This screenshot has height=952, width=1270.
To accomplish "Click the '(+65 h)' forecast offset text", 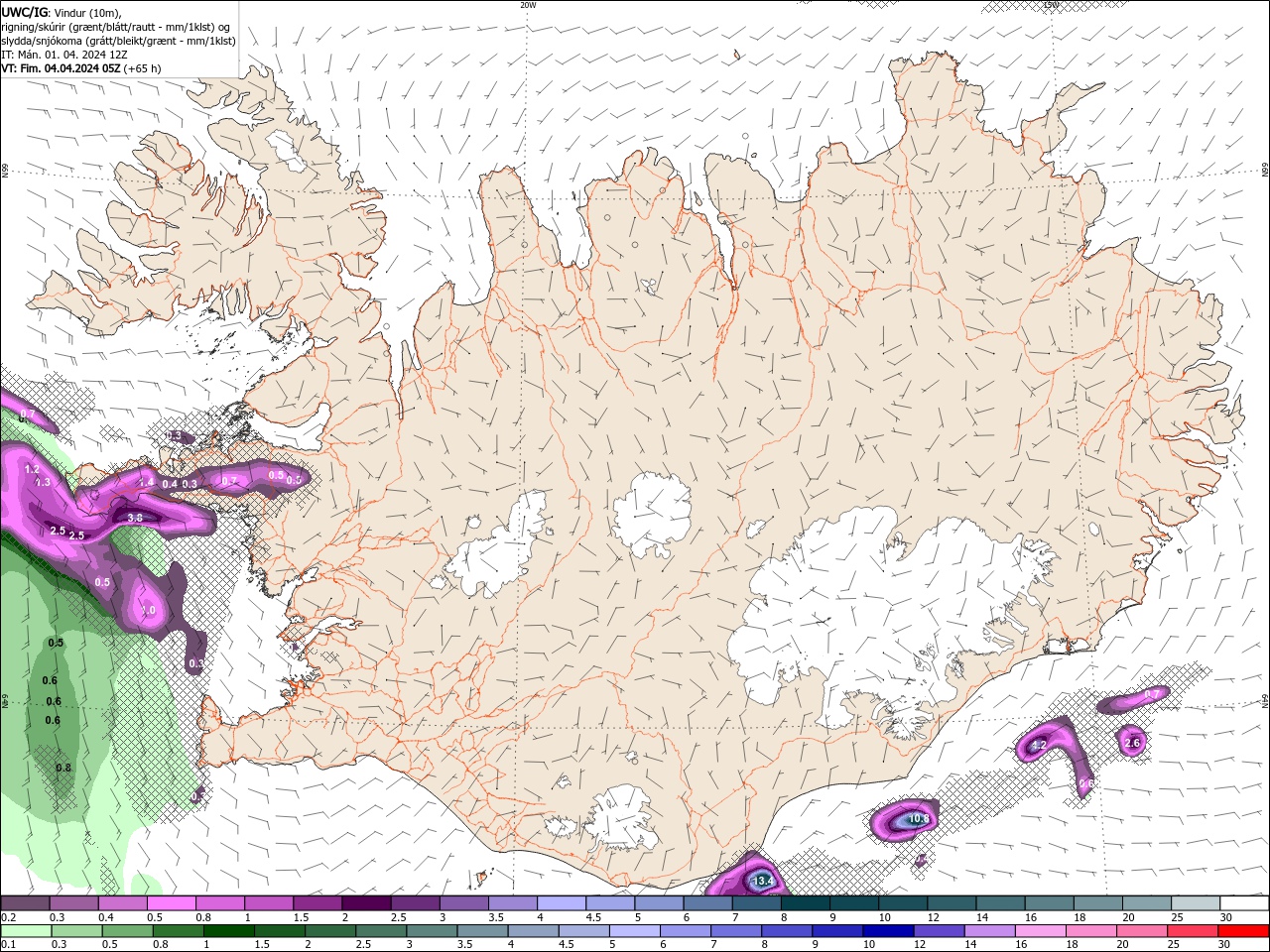I will [x=143, y=68].
